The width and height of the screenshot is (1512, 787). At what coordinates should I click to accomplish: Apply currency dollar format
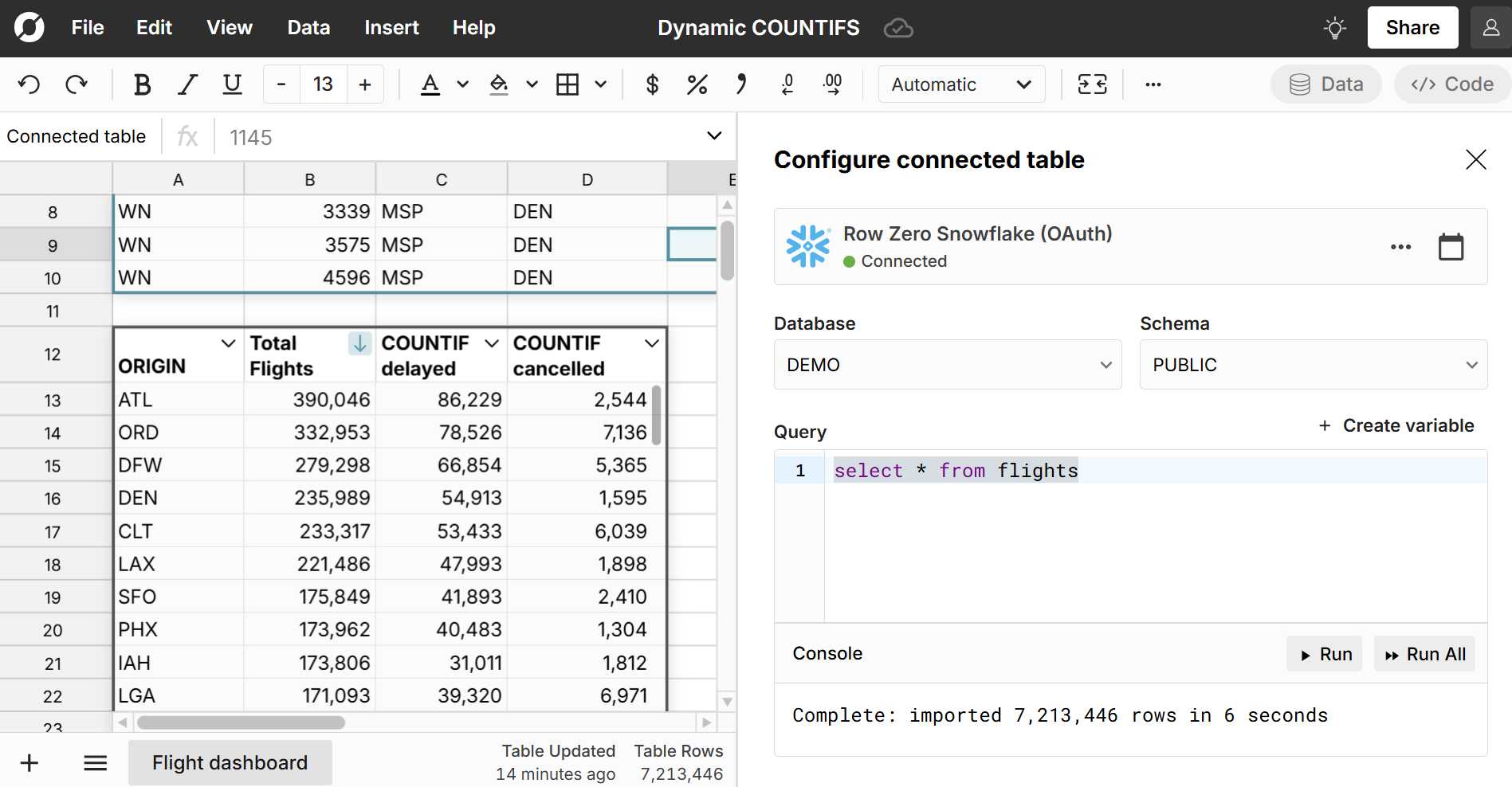coord(652,84)
